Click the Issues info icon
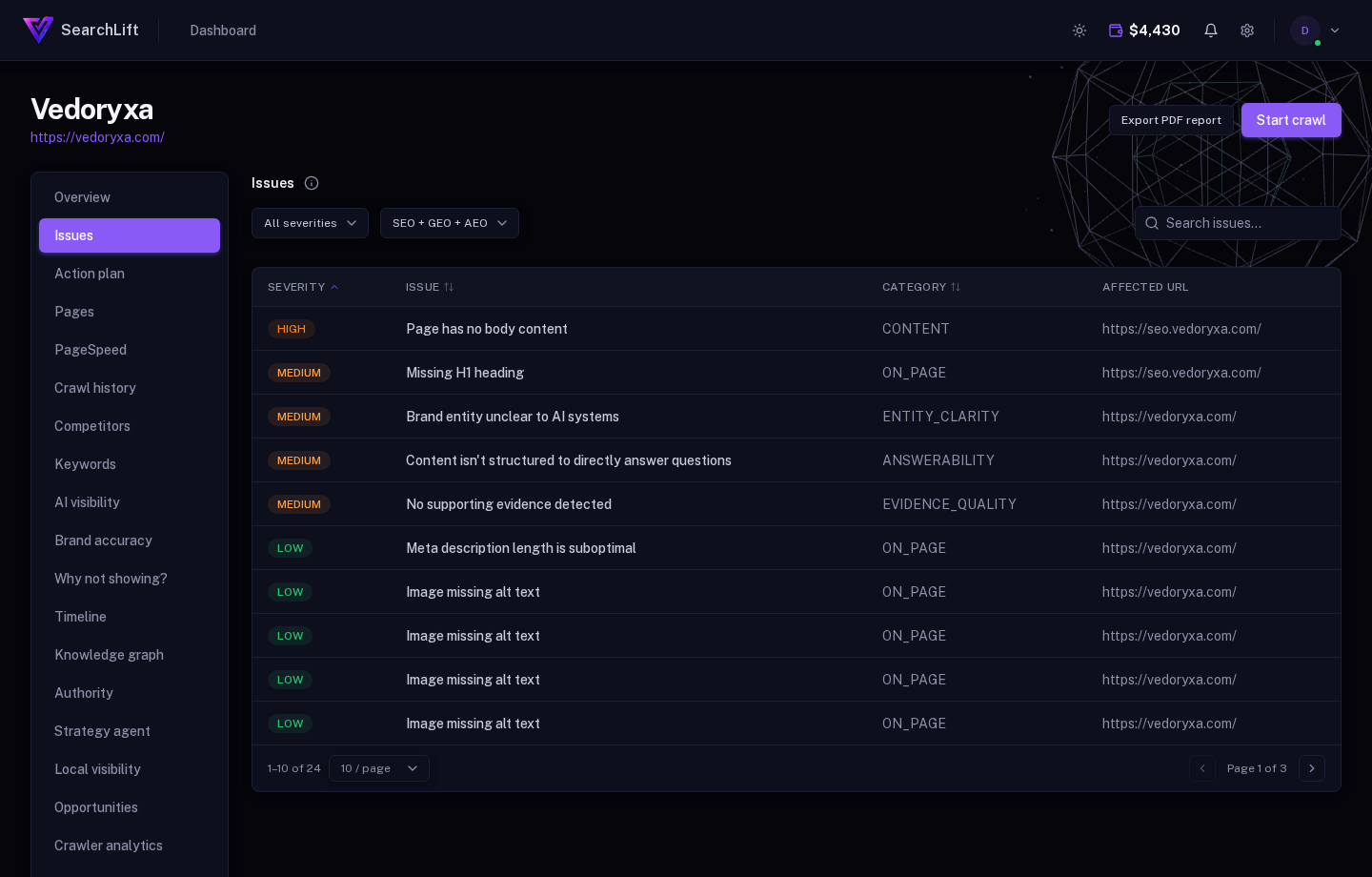Image resolution: width=1372 pixels, height=877 pixels. click(x=312, y=183)
